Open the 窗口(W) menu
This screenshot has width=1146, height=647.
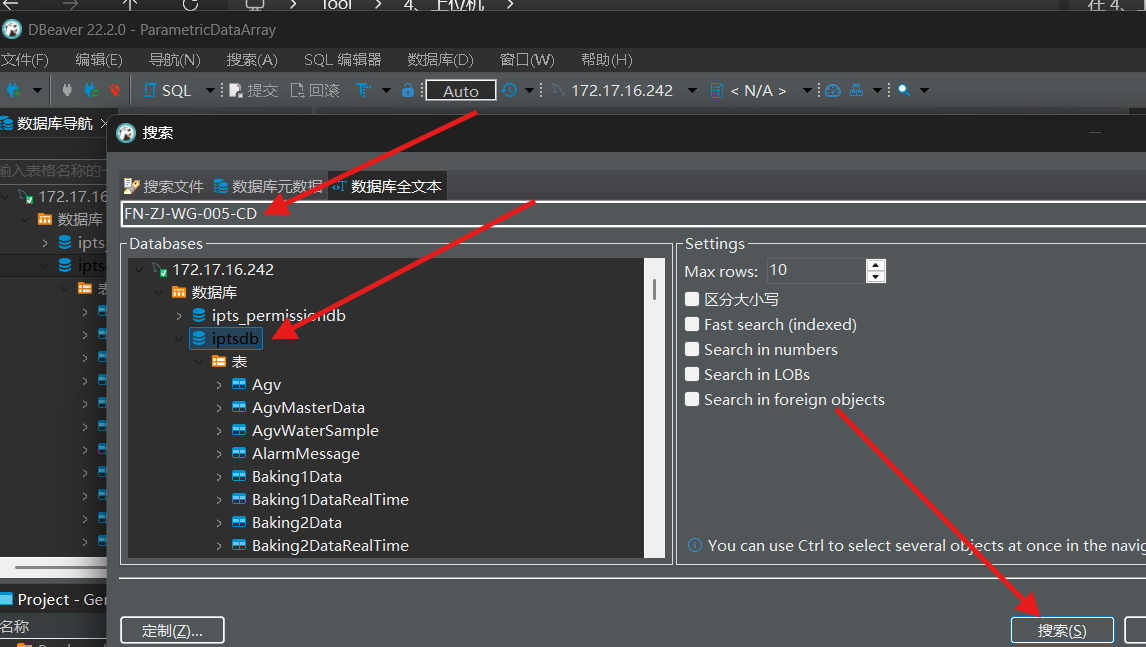pyautogui.click(x=527, y=60)
